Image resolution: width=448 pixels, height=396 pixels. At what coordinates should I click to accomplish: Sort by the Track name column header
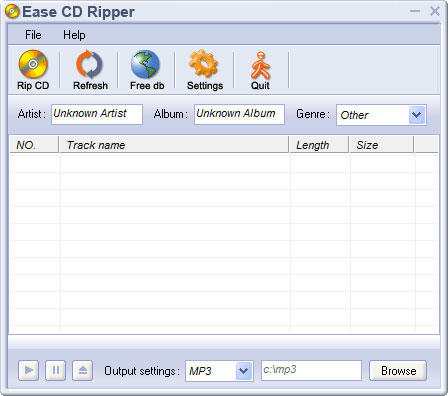coord(174,145)
